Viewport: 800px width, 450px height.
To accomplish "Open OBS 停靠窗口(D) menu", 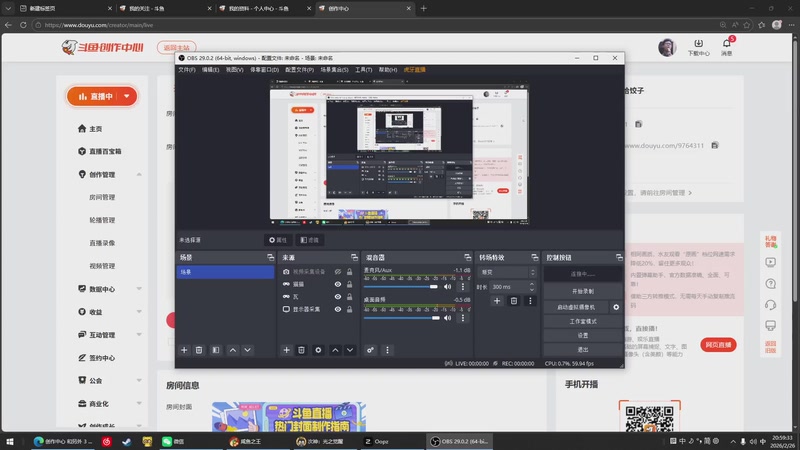I will click(264, 69).
